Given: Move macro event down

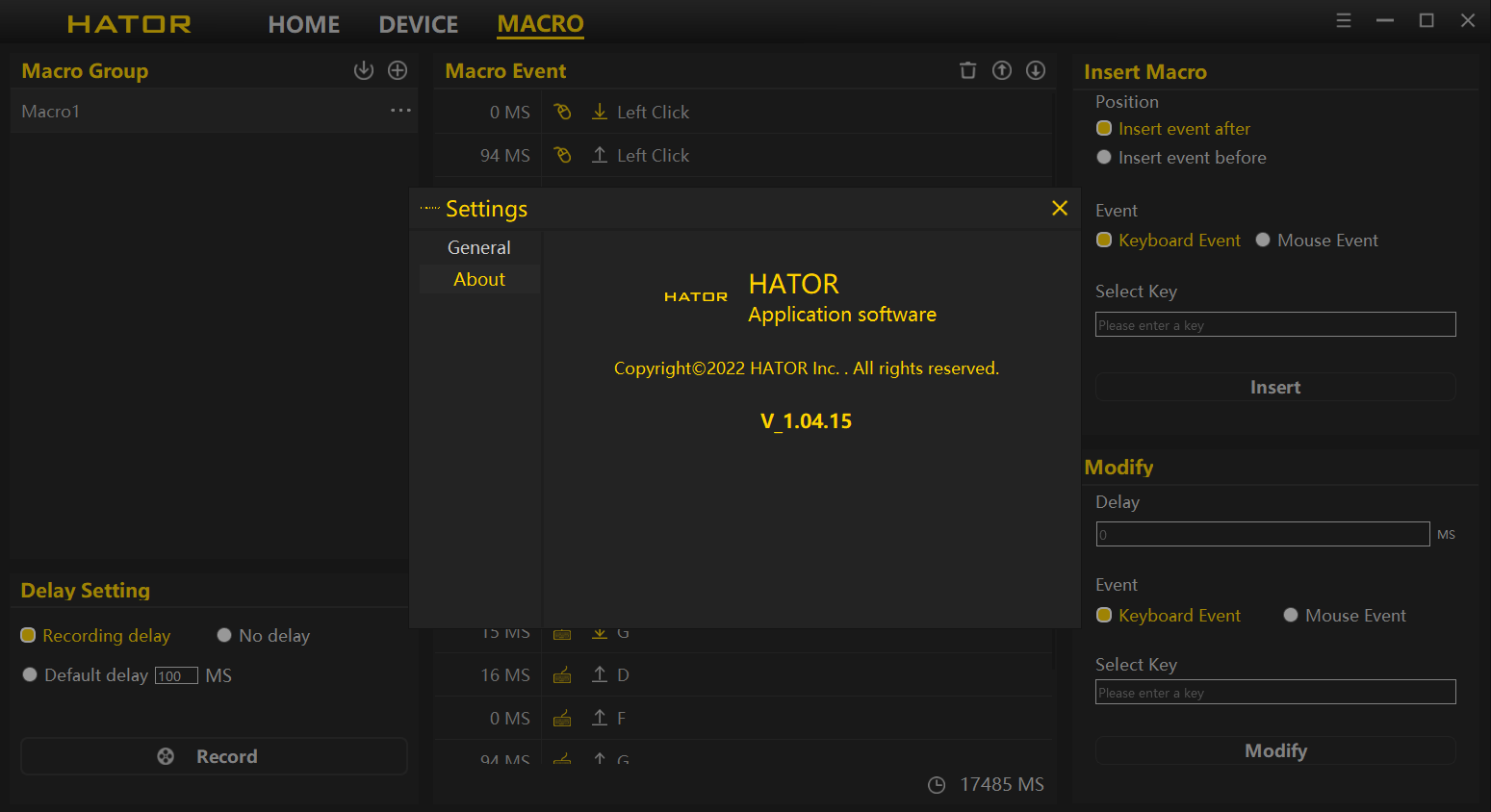Looking at the screenshot, I should pyautogui.click(x=1036, y=70).
